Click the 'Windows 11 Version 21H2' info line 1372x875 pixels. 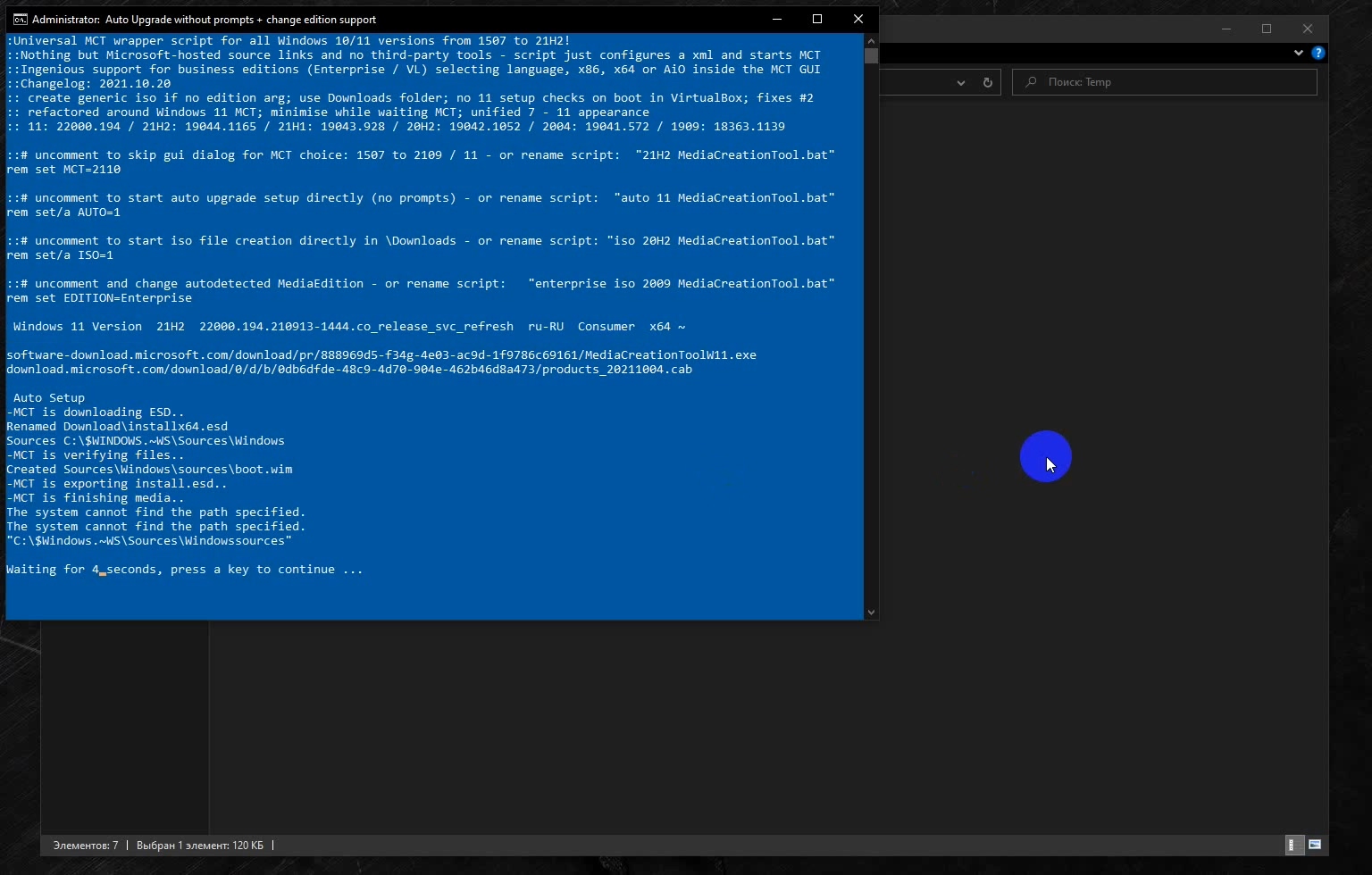(349, 327)
